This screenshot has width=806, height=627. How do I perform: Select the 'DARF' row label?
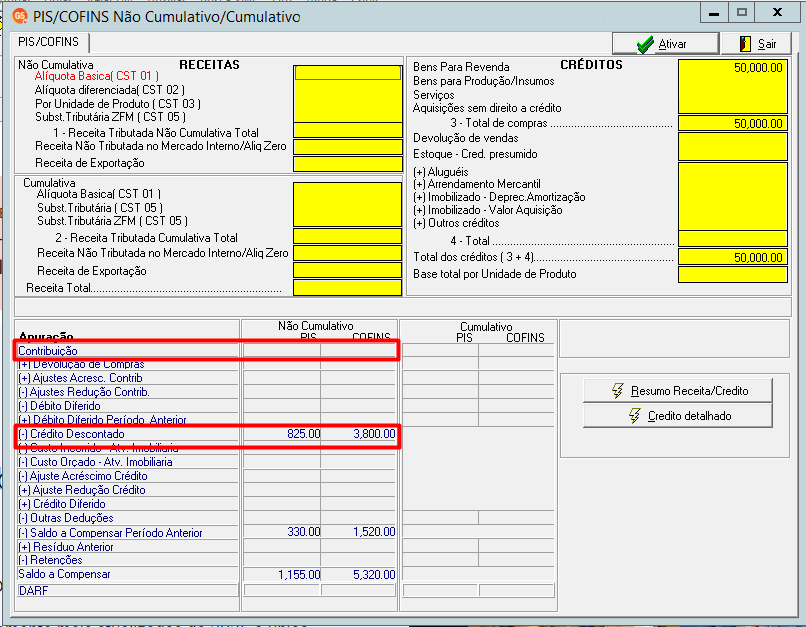tap(33, 591)
